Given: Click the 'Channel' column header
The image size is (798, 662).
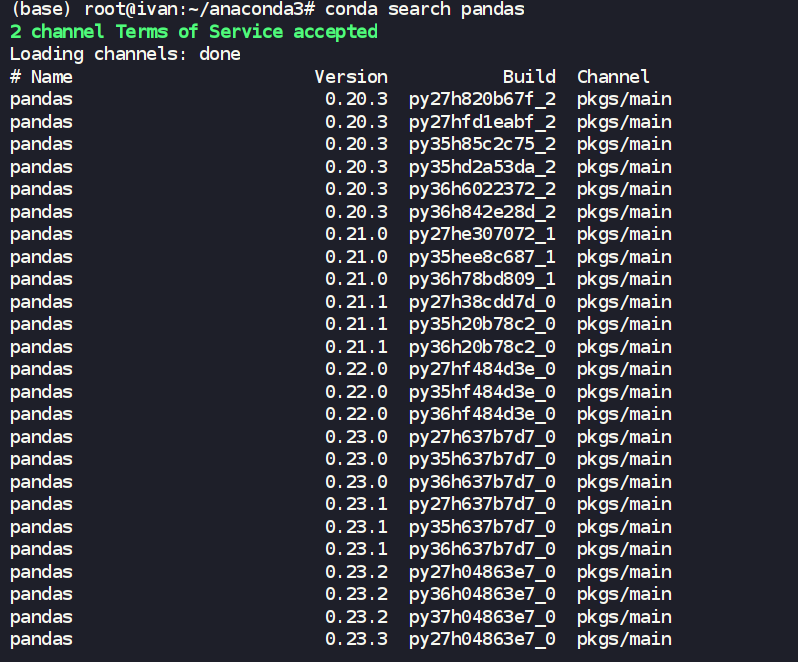Looking at the screenshot, I should tap(613, 76).
